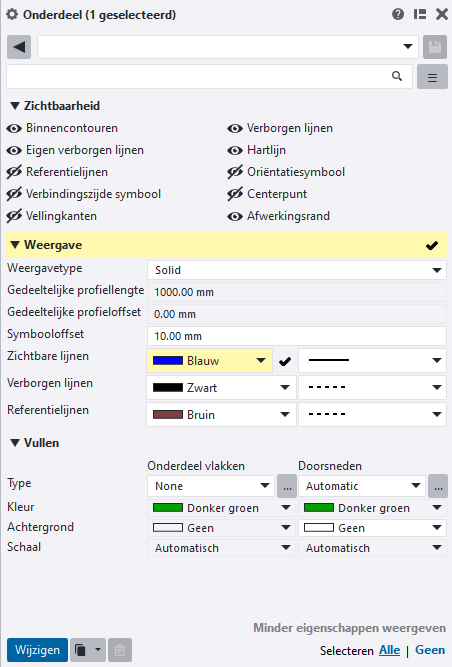Show the Referentielijnen eye toggle
This screenshot has height=667, width=452.
(x=14, y=172)
